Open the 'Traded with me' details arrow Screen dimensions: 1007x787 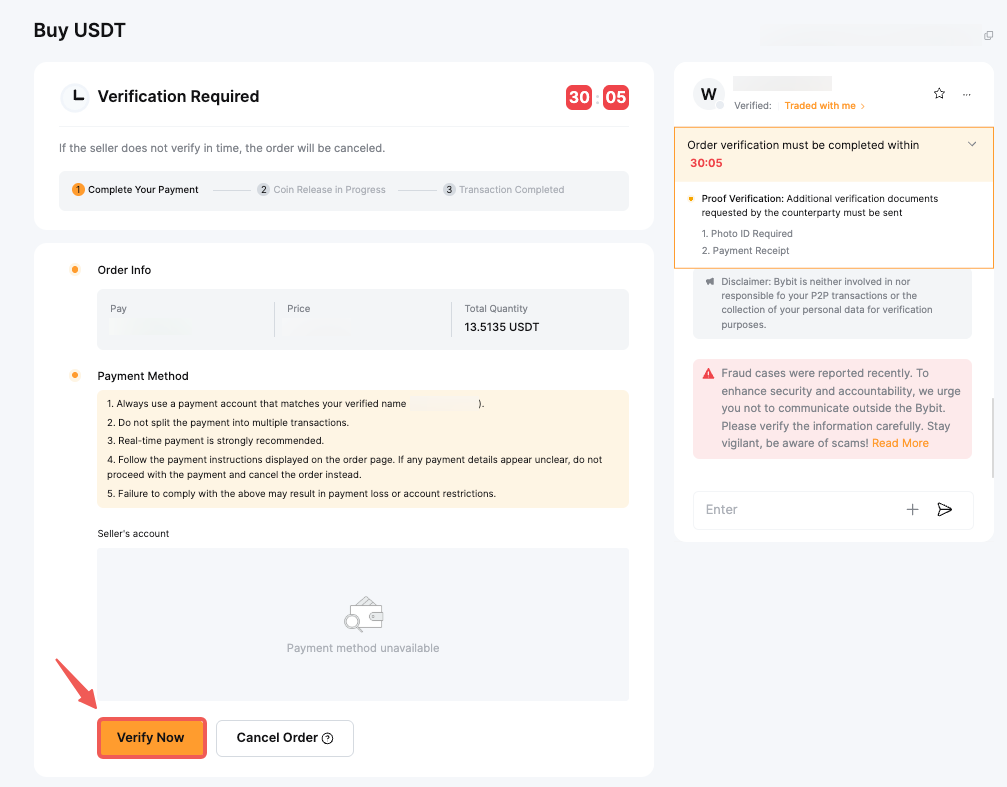862,106
